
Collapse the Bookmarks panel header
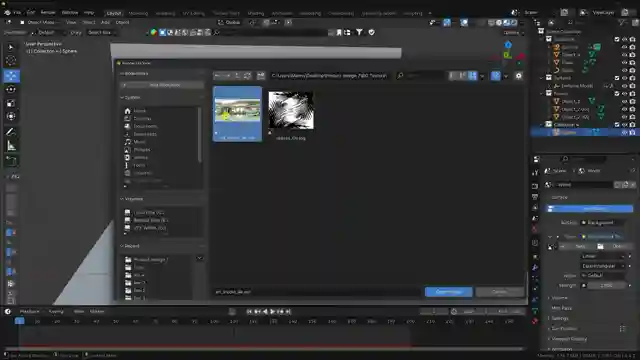[x=162, y=73]
